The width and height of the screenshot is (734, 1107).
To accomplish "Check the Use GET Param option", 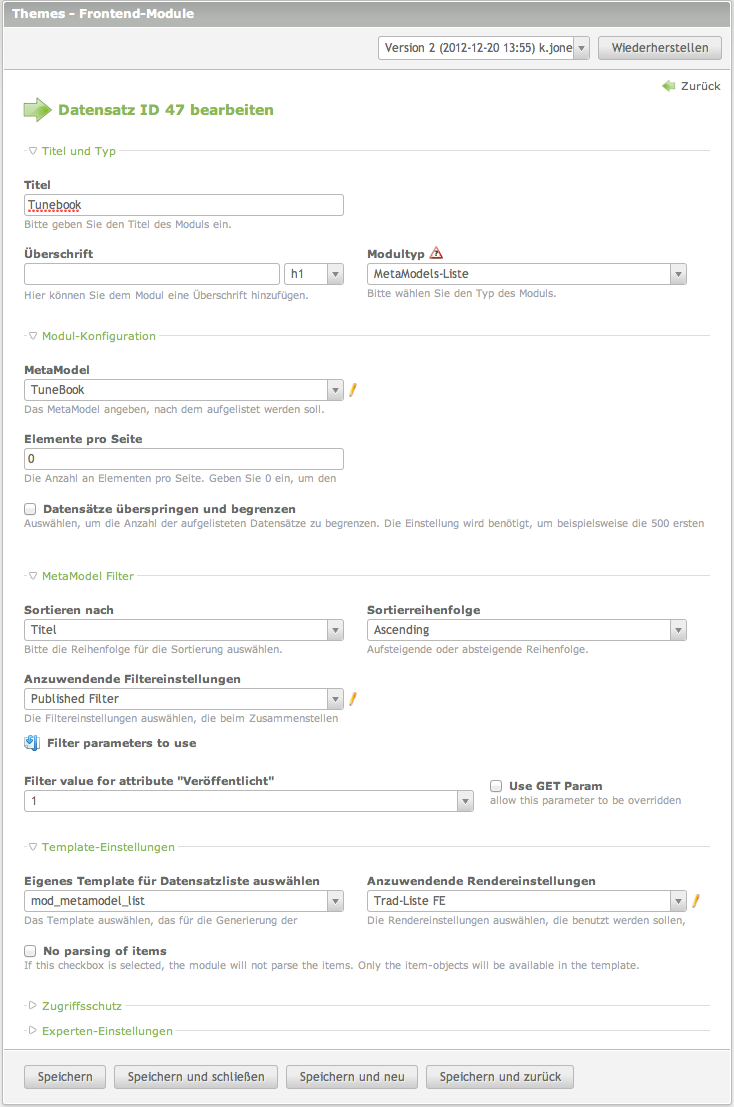I will [495, 785].
